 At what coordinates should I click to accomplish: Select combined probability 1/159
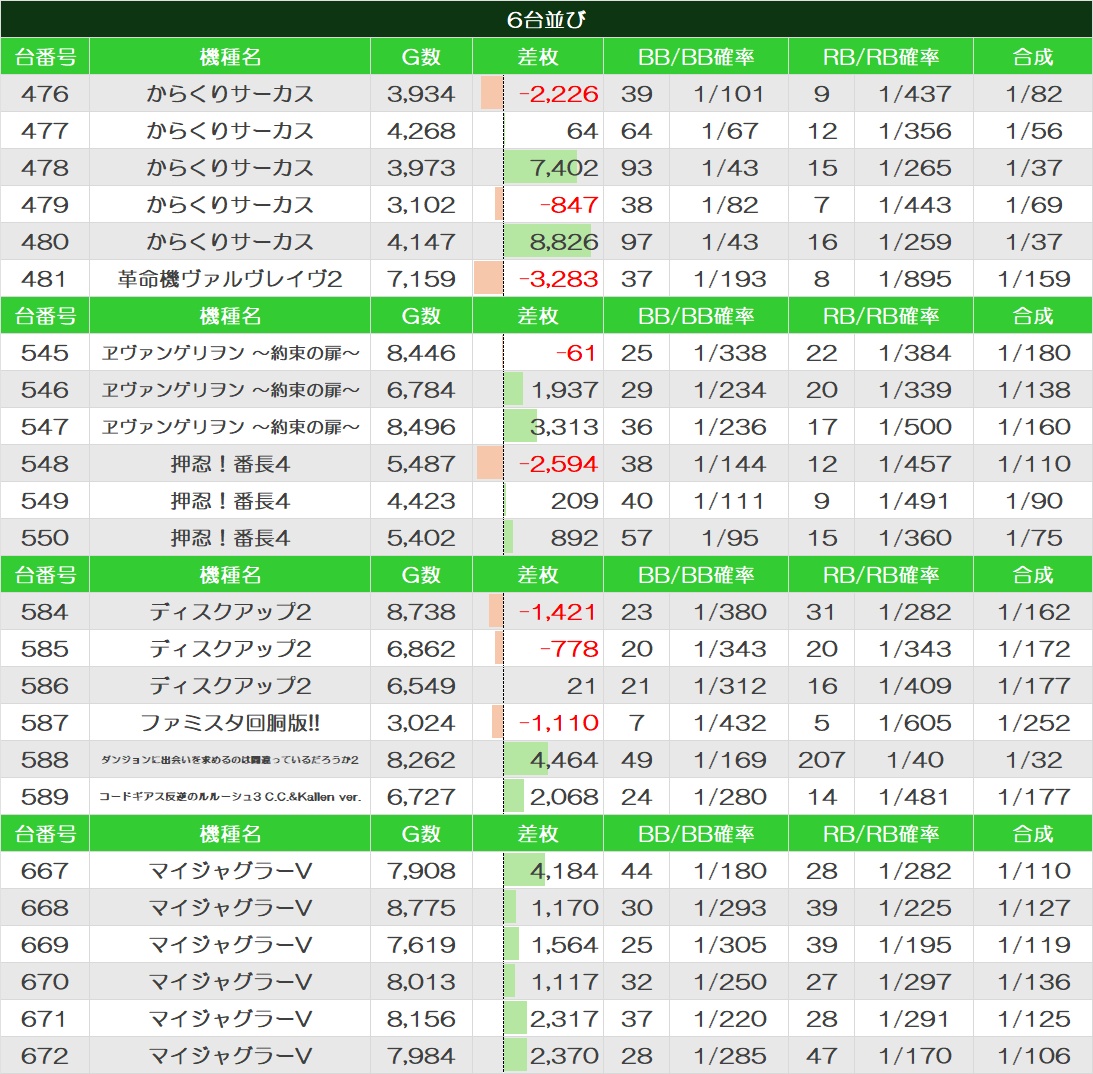(1034, 278)
